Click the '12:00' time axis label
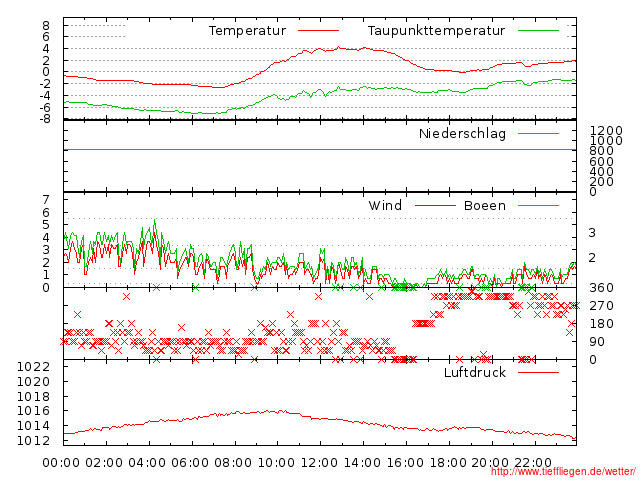The height and width of the screenshot is (480, 640). point(319,463)
